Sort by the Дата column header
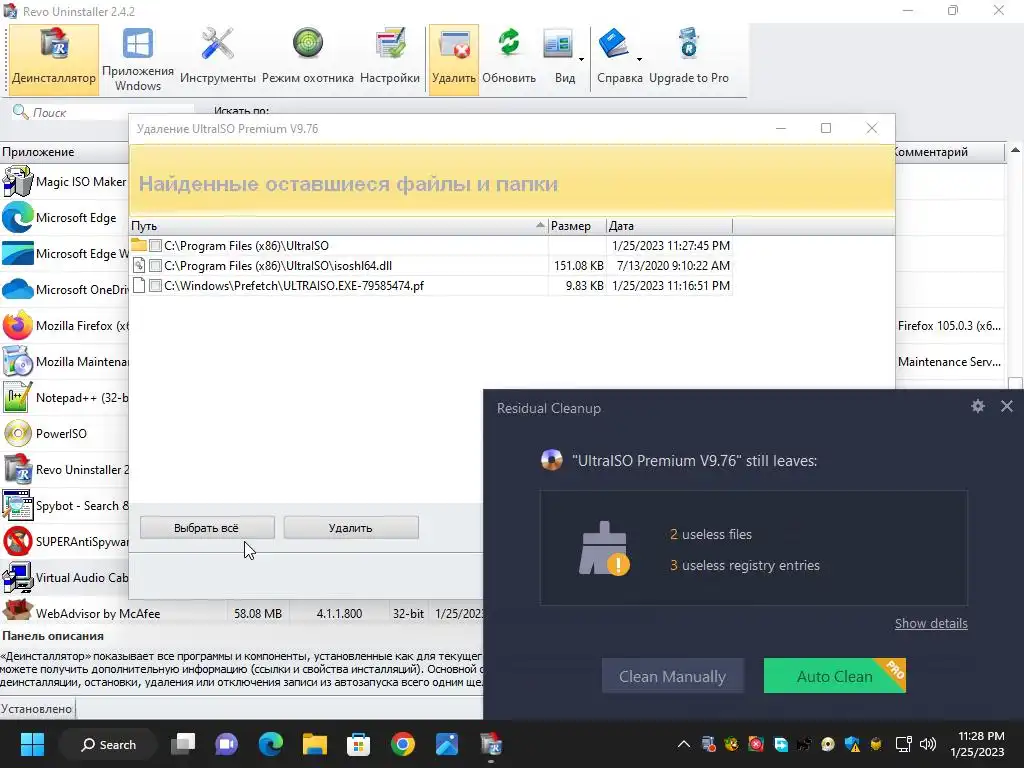1024x768 pixels. coord(669,226)
